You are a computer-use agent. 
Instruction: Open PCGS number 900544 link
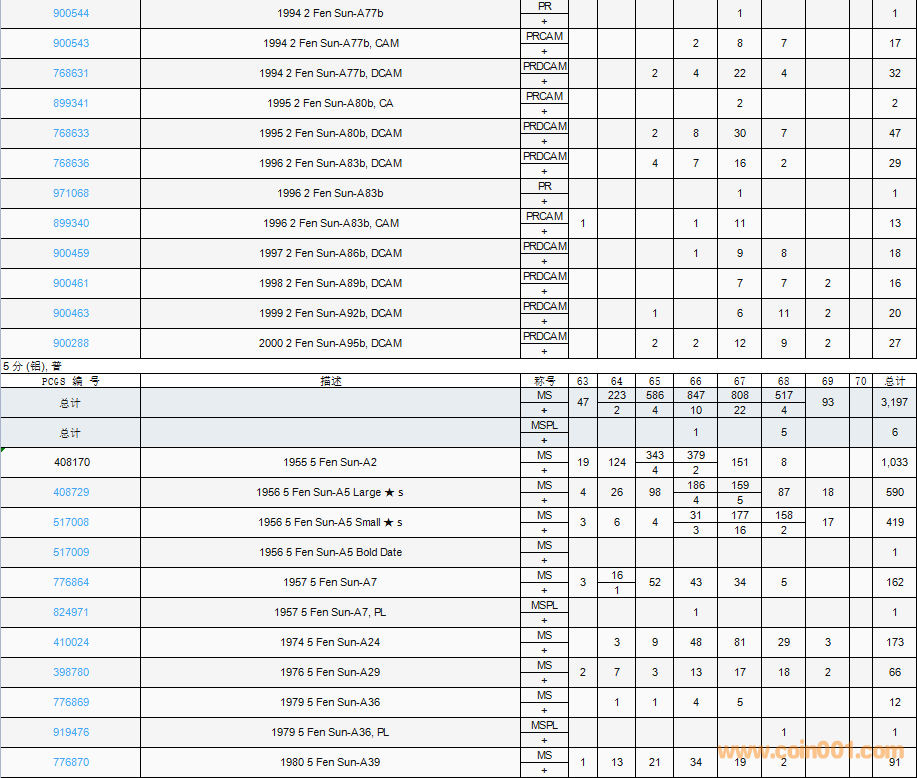pos(71,13)
